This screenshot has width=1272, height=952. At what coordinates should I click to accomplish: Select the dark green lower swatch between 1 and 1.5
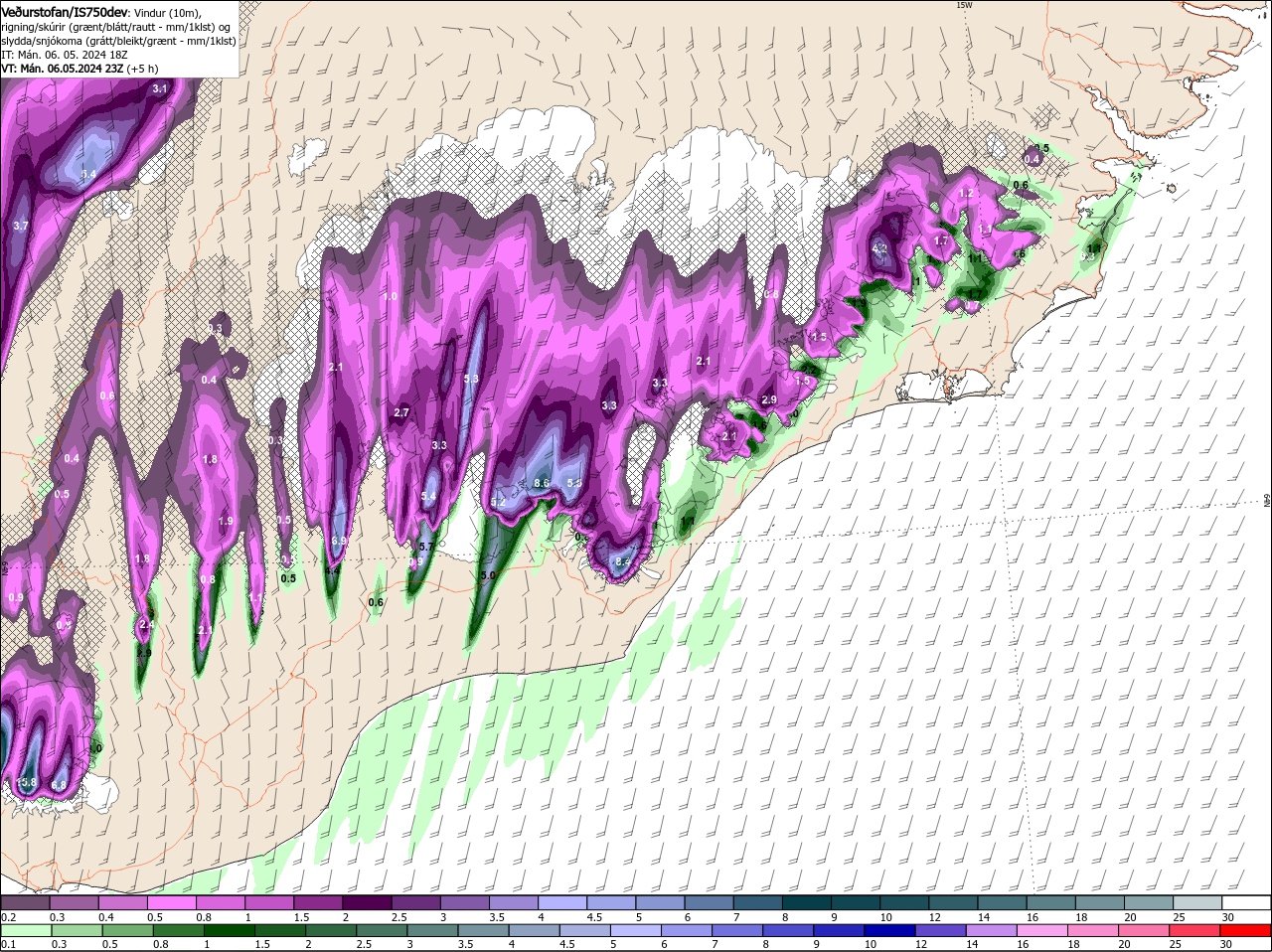pyautogui.click(x=229, y=931)
